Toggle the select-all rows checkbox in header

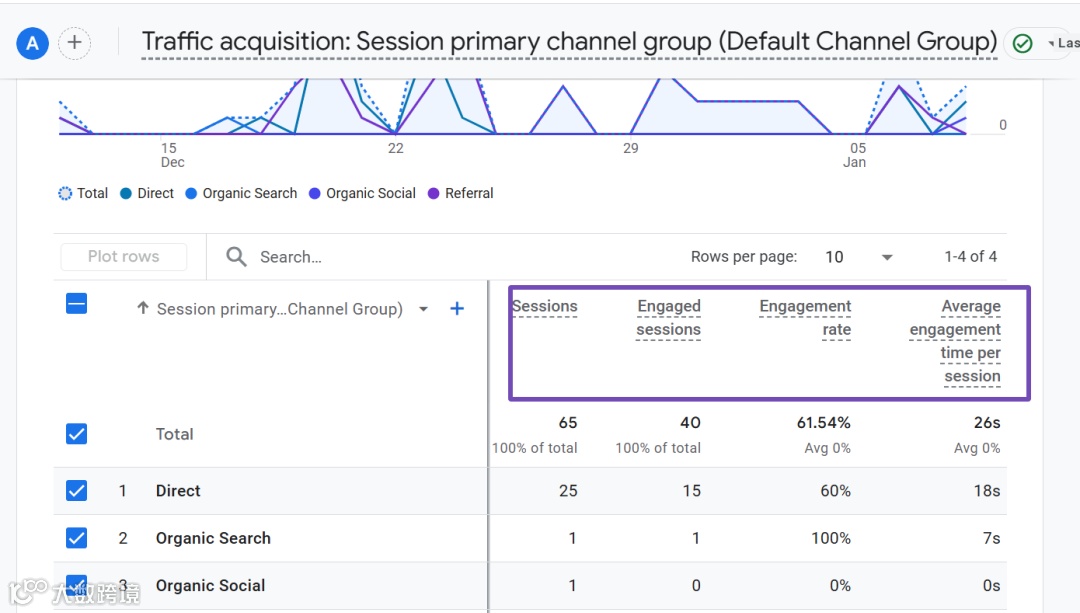point(76,304)
